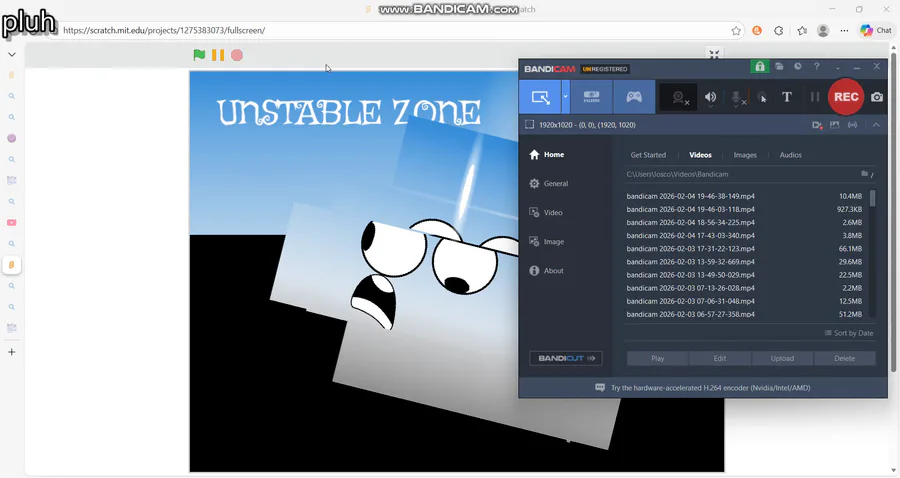Exit Scratch fullscreen with shrink arrows icon
900x478 pixels.
coord(714,54)
